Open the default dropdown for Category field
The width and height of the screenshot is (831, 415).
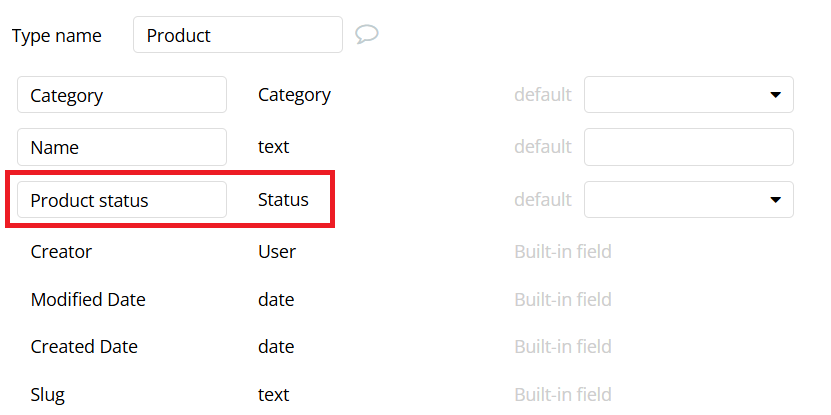coord(689,95)
